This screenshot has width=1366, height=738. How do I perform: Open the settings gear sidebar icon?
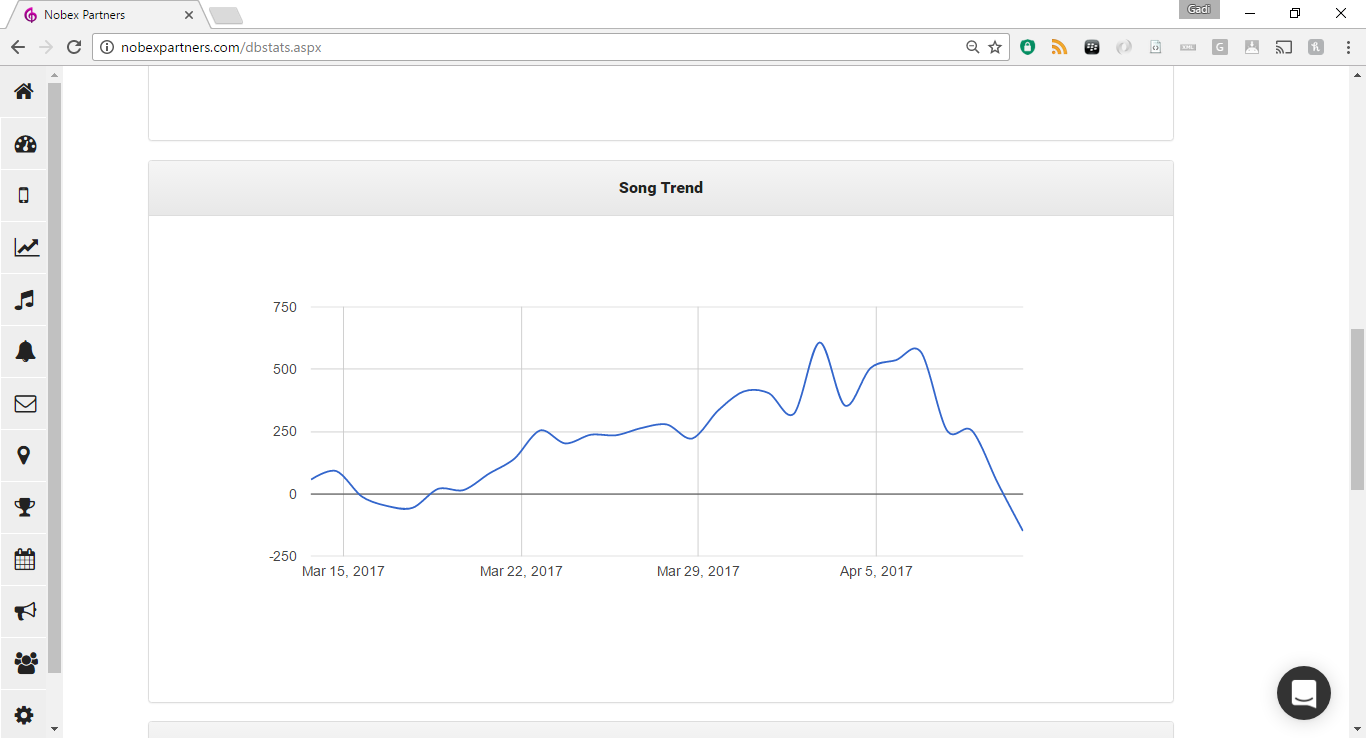pyautogui.click(x=24, y=715)
